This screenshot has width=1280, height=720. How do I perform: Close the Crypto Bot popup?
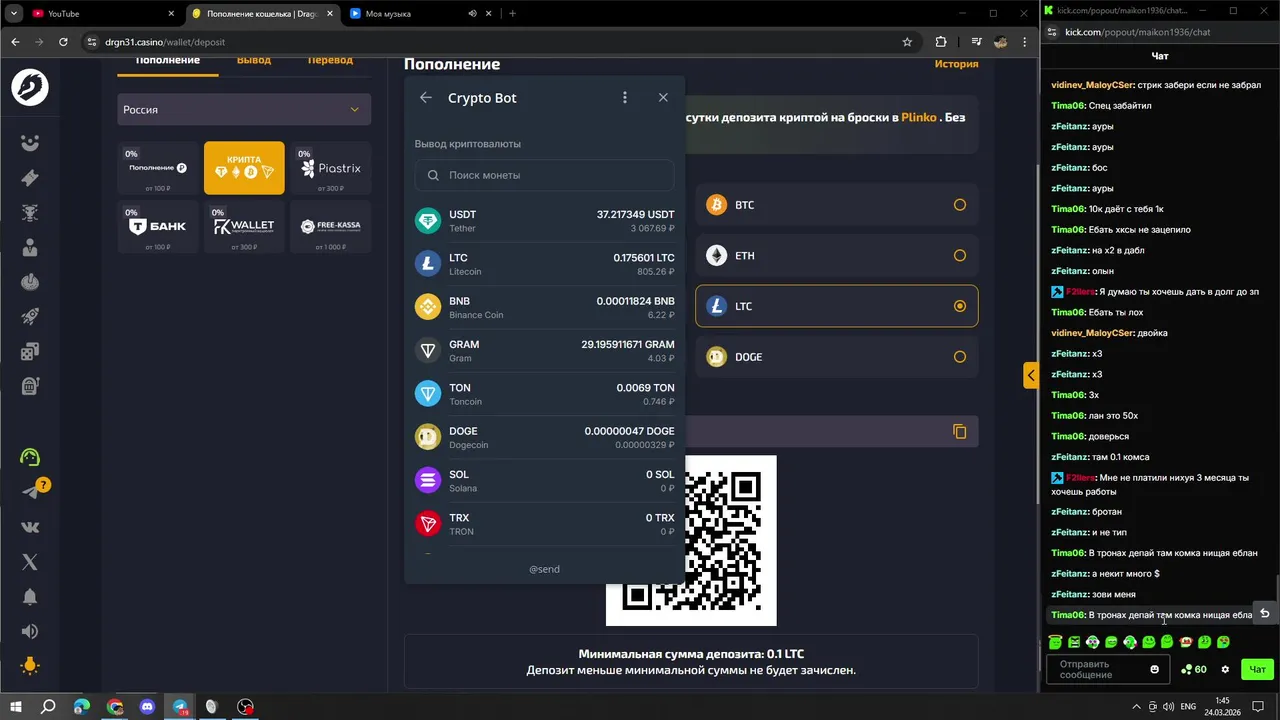663,98
